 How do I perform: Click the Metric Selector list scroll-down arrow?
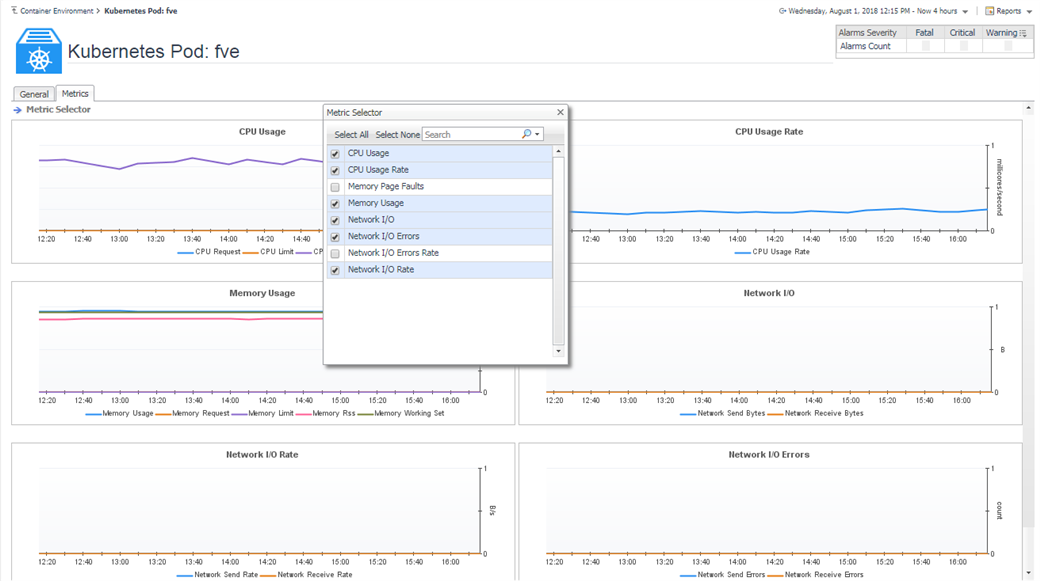click(x=558, y=351)
